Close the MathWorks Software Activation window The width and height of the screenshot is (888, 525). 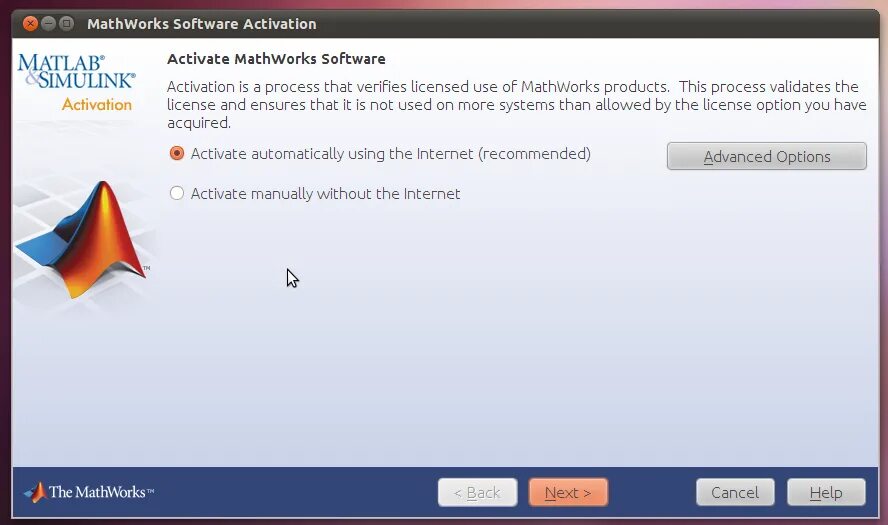pos(31,24)
